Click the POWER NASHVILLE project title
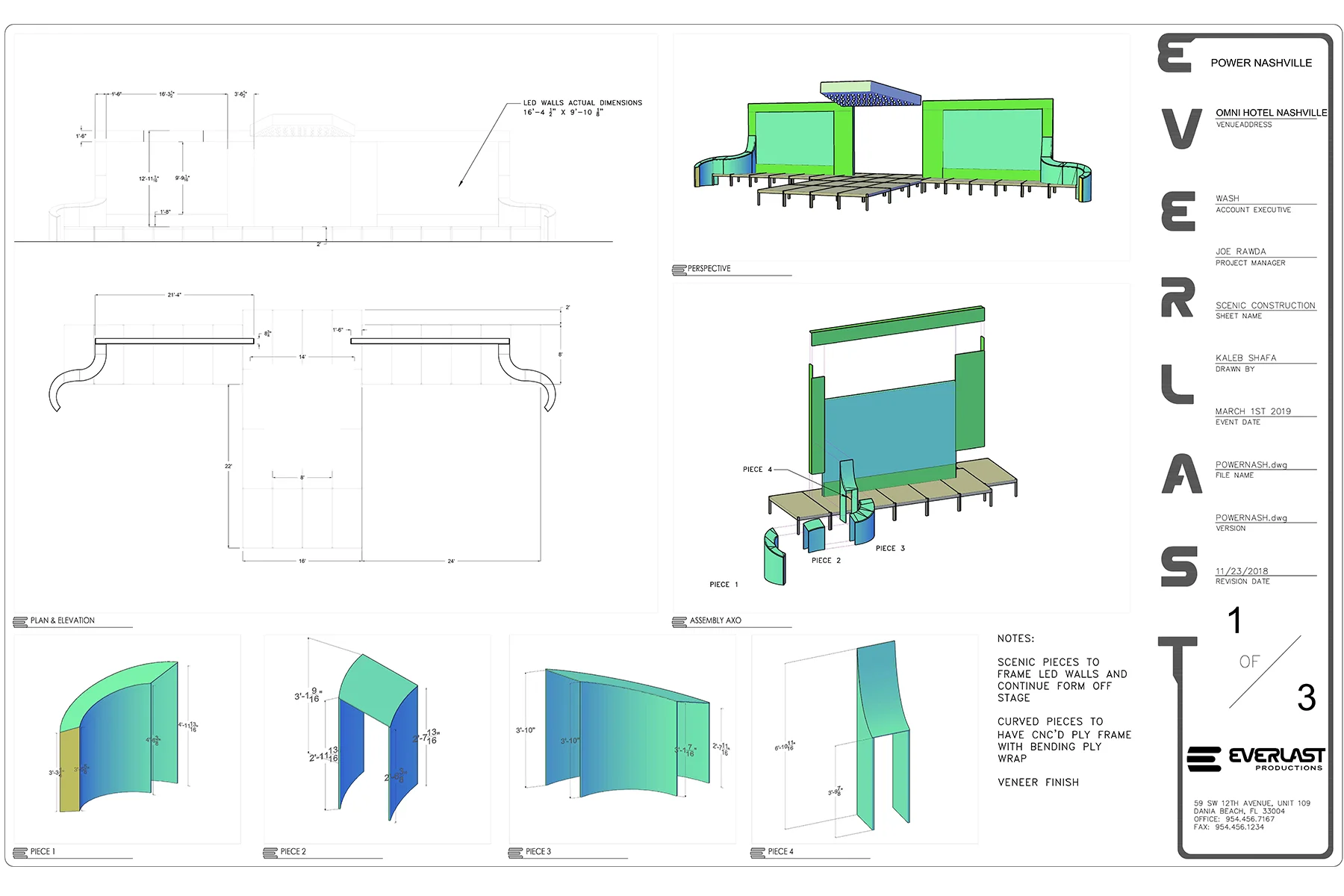This screenshot has height=896, width=1344. (x=1262, y=63)
